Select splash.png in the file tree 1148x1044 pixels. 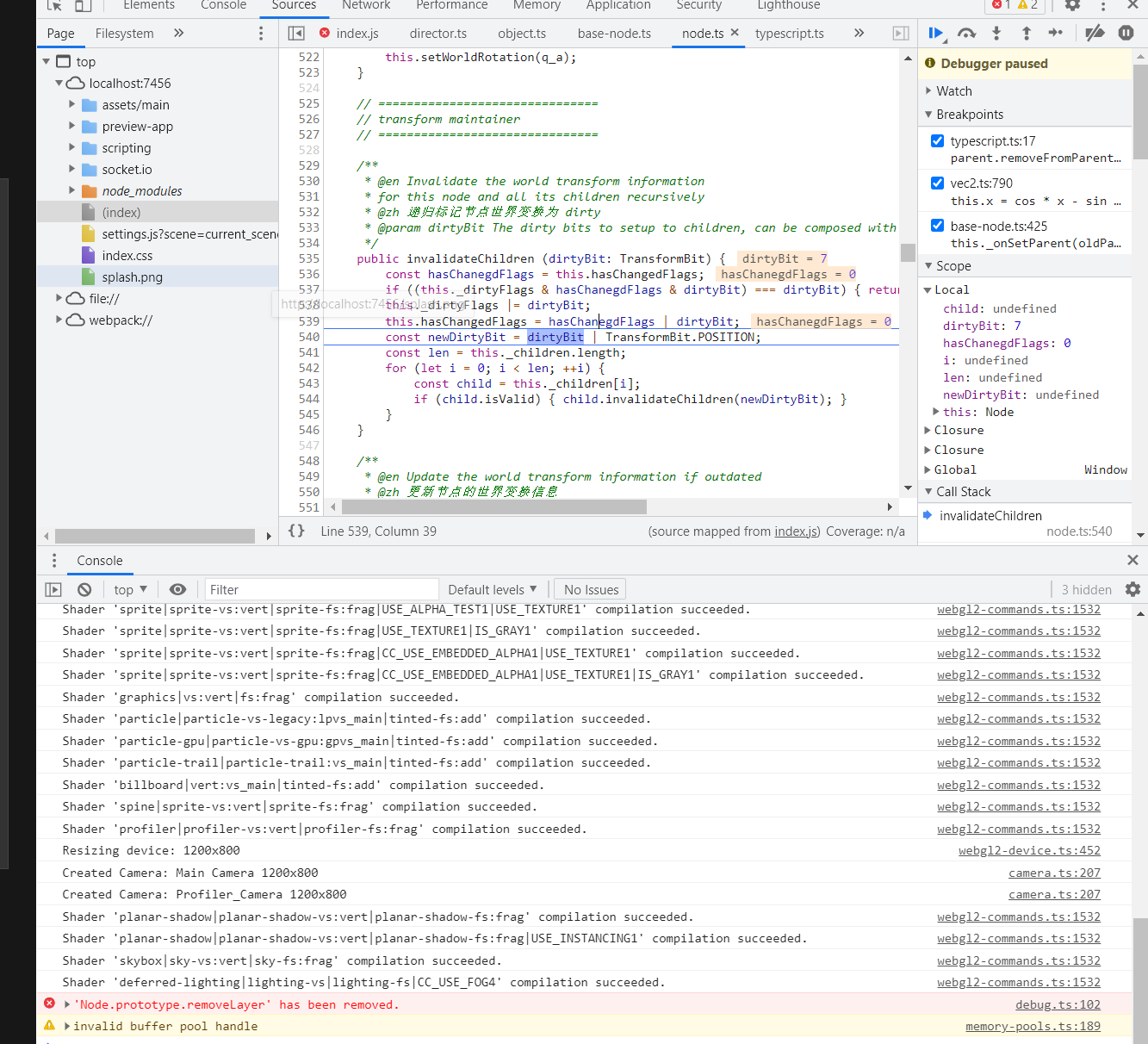(x=133, y=277)
